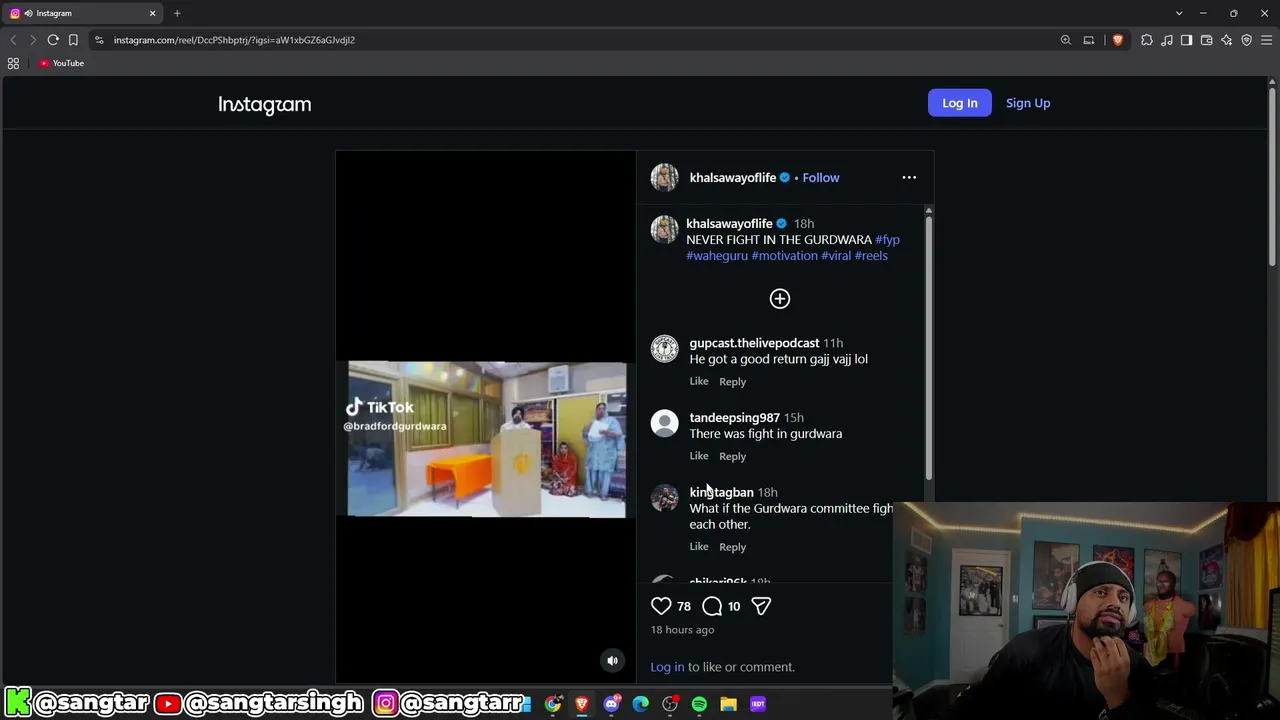Open the tab search dropdown arrow
The image size is (1280, 720).
1179,13
